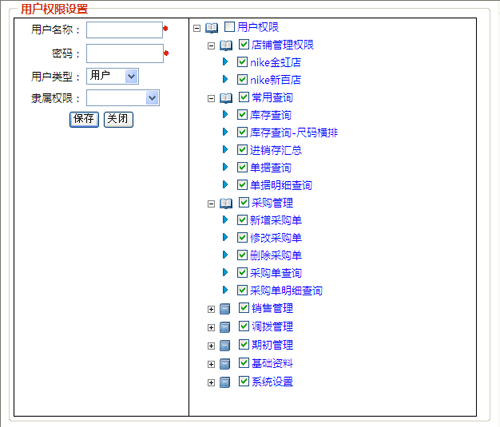
Task: Select the 单据明细查询 tree item
Action: (x=281, y=185)
